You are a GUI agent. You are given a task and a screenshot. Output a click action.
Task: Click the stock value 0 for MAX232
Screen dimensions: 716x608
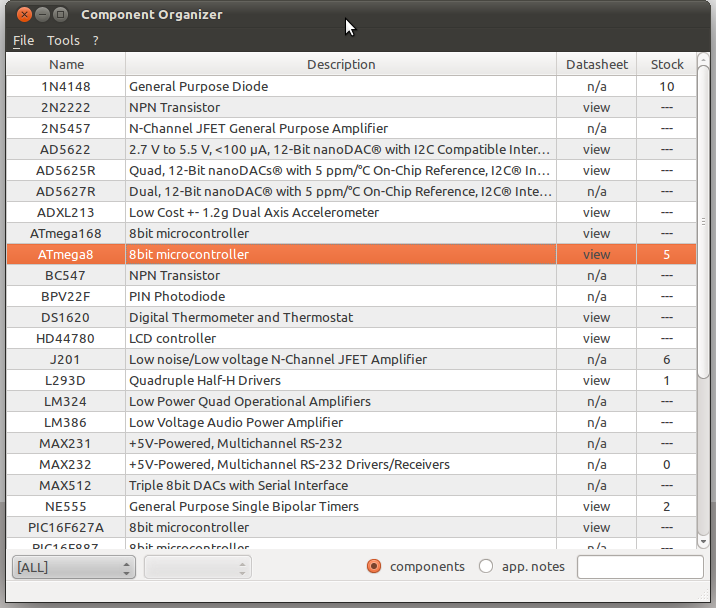click(x=667, y=465)
